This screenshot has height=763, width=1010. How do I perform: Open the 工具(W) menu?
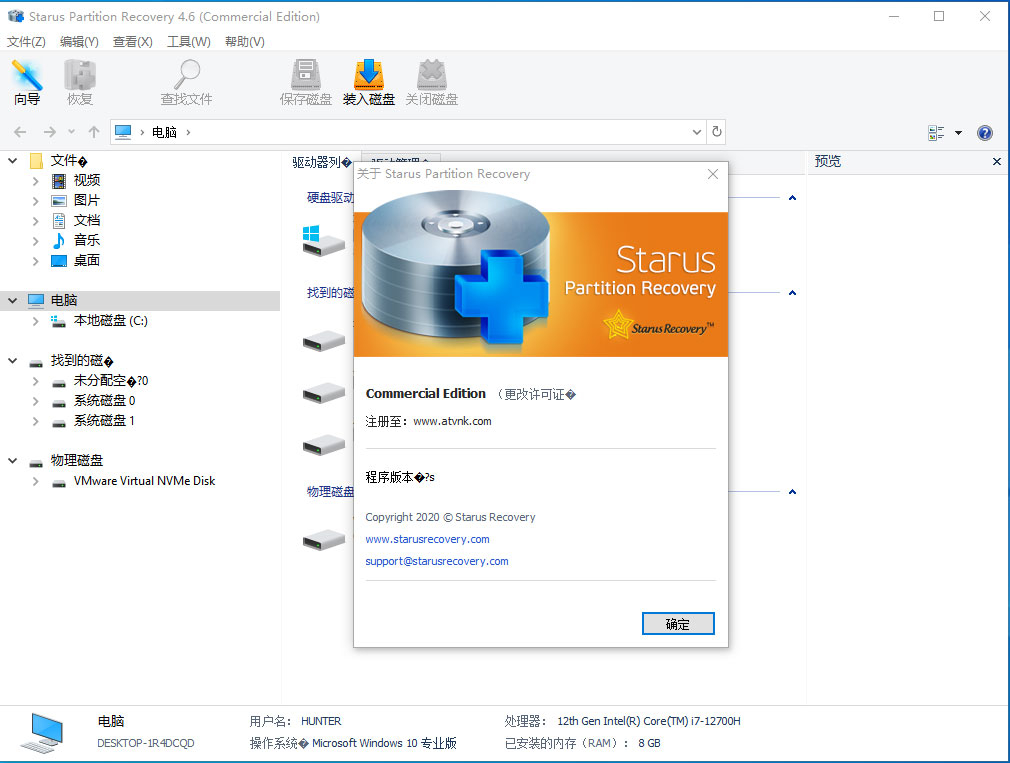click(x=188, y=42)
